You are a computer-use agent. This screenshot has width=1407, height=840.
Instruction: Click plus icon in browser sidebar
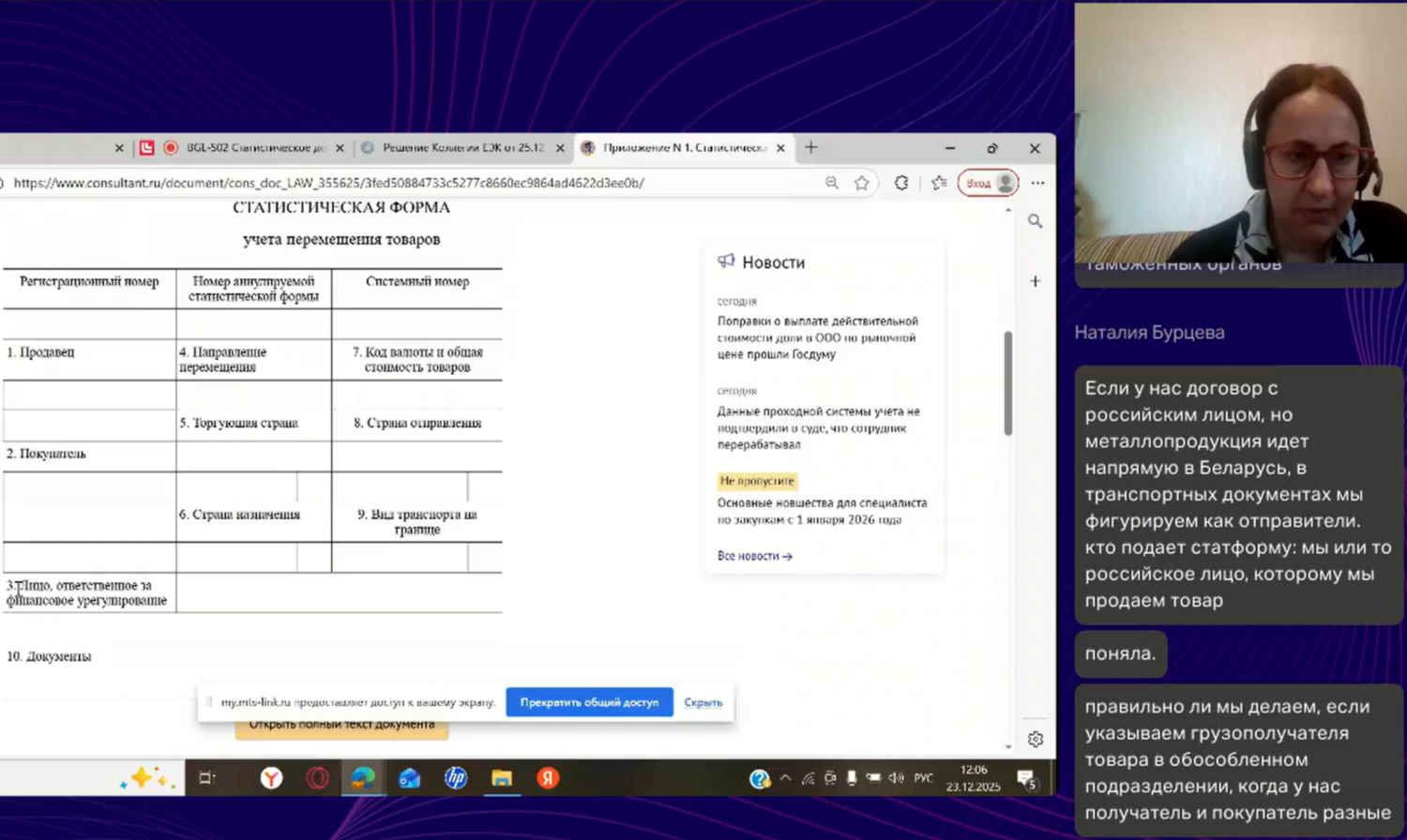(1035, 281)
